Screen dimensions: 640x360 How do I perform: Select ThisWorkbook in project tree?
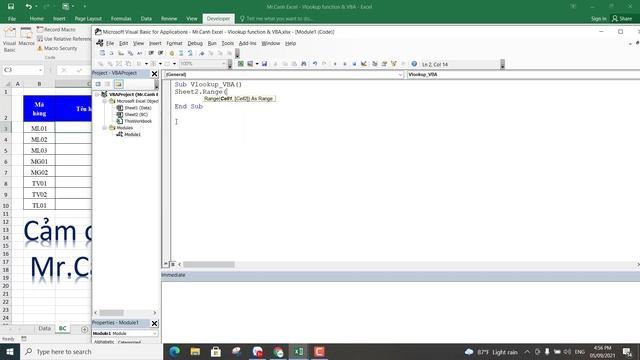134,121
